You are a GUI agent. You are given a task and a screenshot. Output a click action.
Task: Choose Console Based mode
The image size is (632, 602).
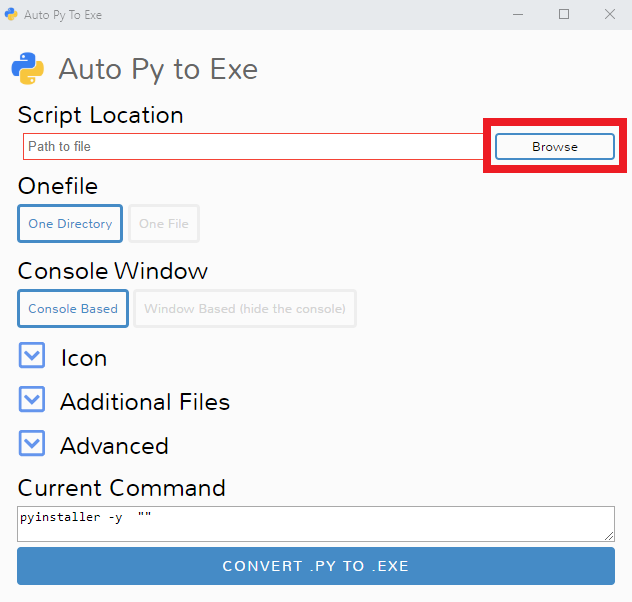[73, 309]
